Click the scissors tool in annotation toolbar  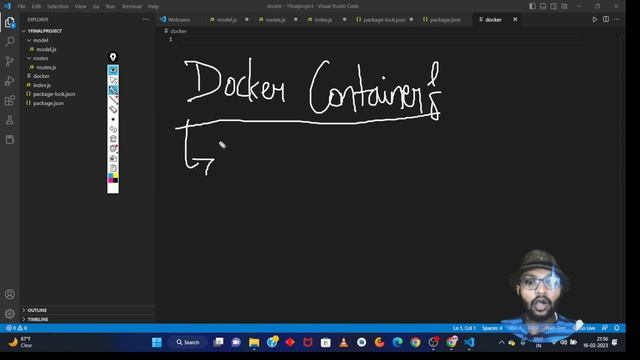click(113, 80)
